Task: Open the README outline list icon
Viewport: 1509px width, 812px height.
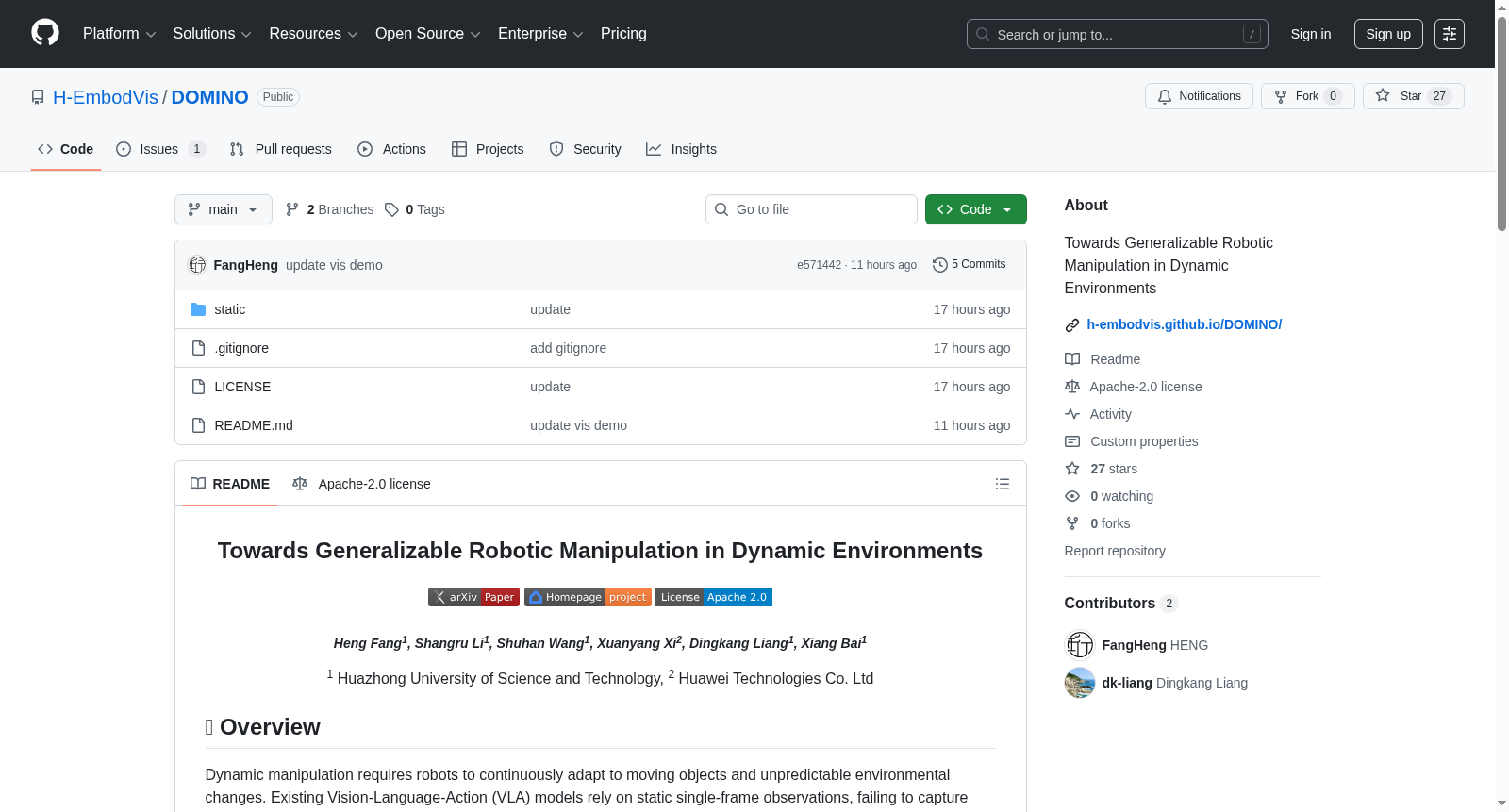Action: tap(1003, 484)
